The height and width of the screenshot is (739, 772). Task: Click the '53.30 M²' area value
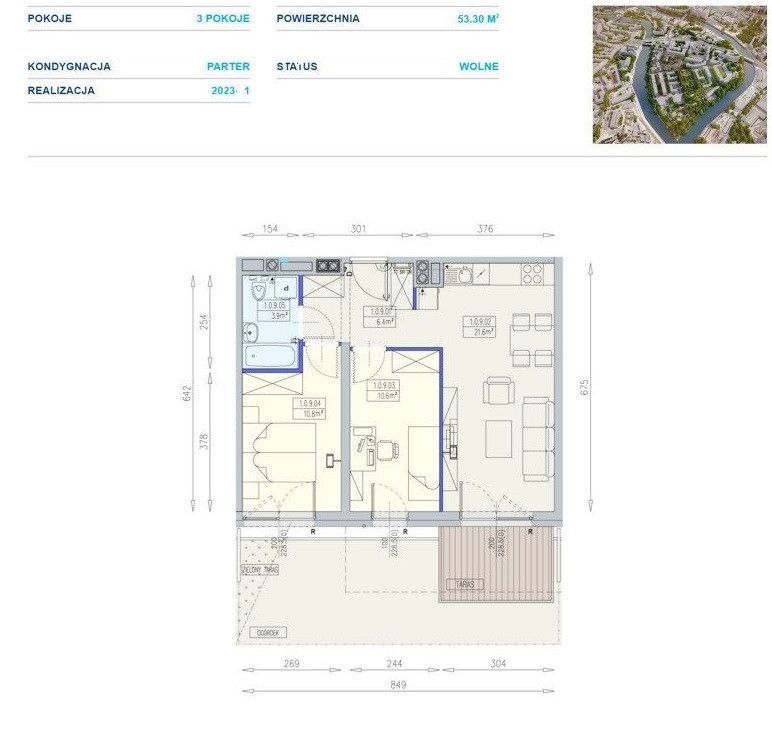pyautogui.click(x=478, y=19)
